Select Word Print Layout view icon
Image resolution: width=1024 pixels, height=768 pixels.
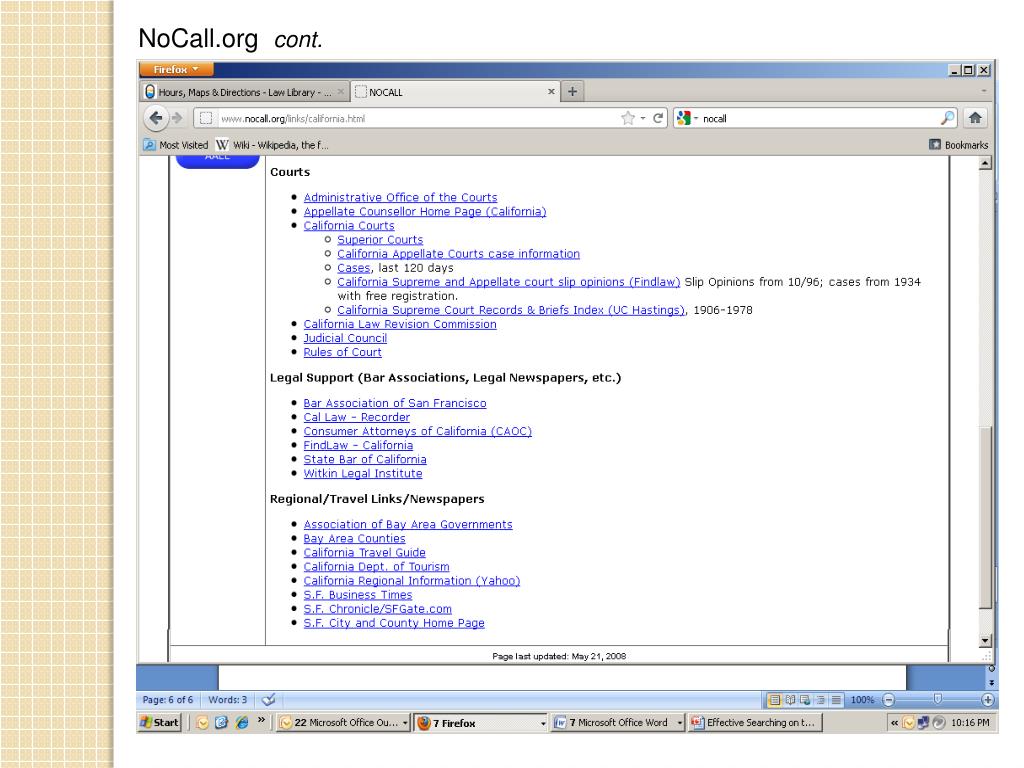(775, 700)
